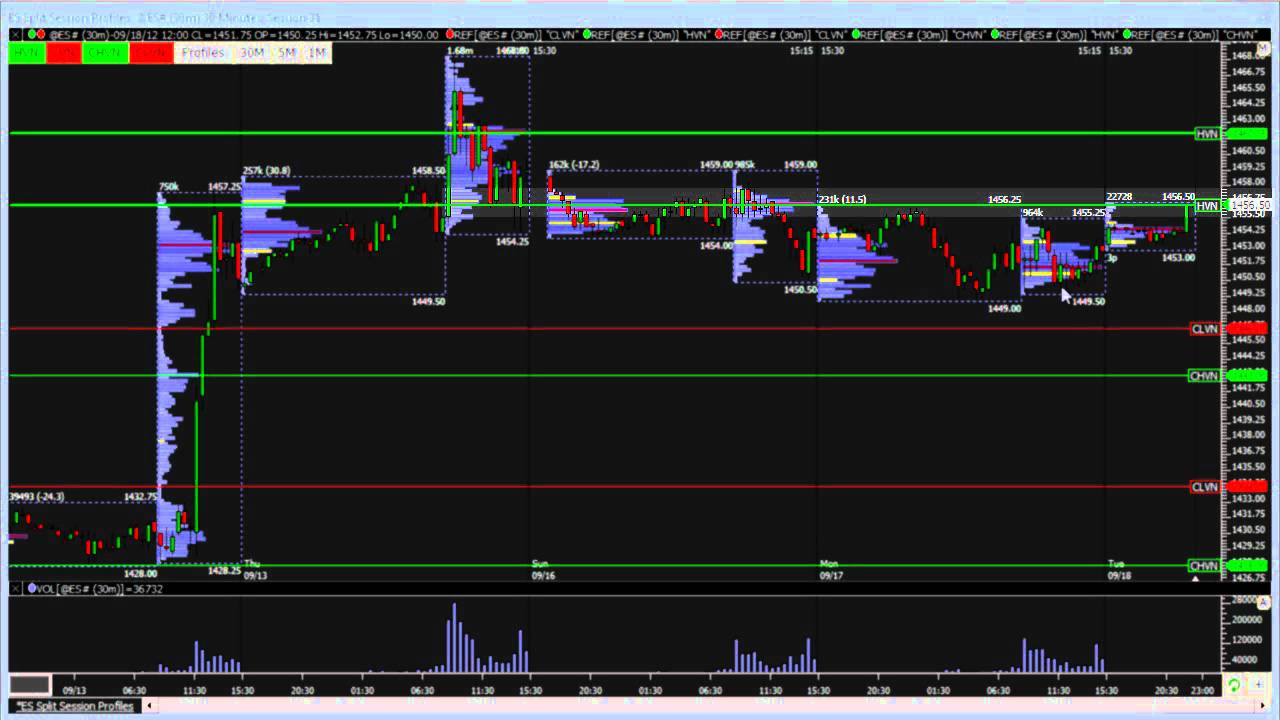Viewport: 1280px width, 720px height.
Task: Close the price pane with X icon
Action: pos(16,34)
